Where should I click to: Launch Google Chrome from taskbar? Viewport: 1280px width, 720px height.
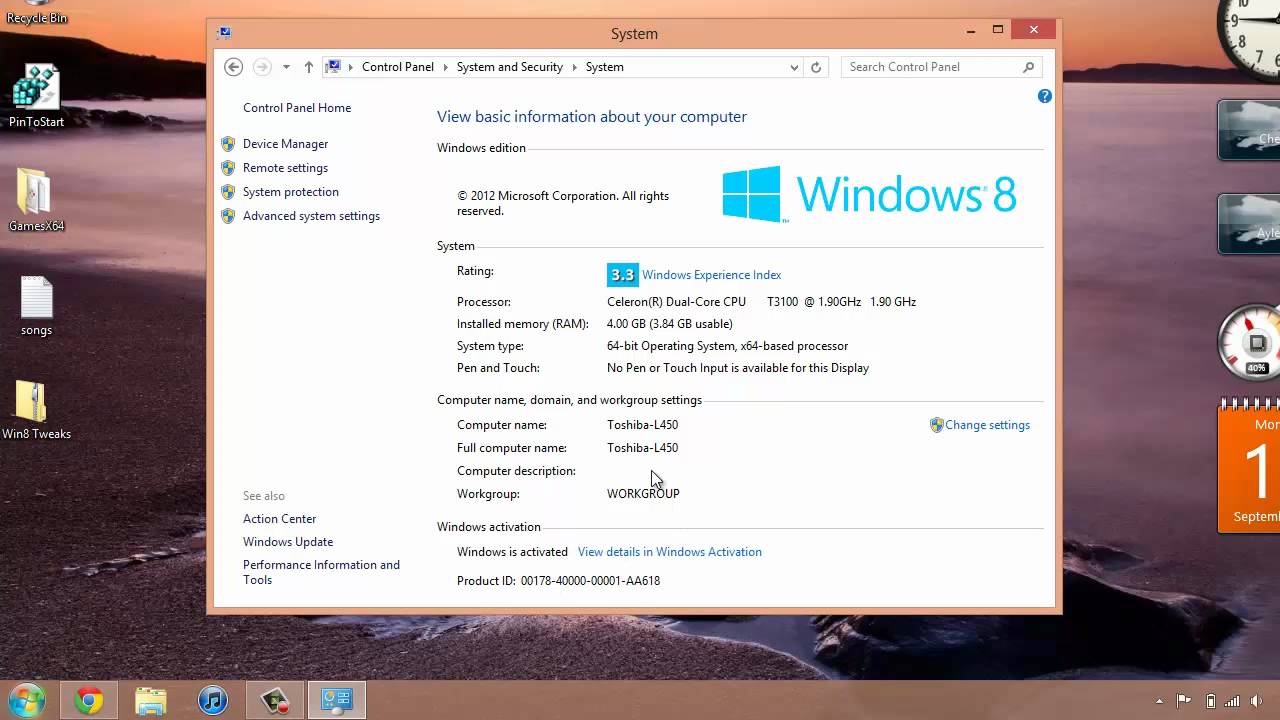[89, 701]
